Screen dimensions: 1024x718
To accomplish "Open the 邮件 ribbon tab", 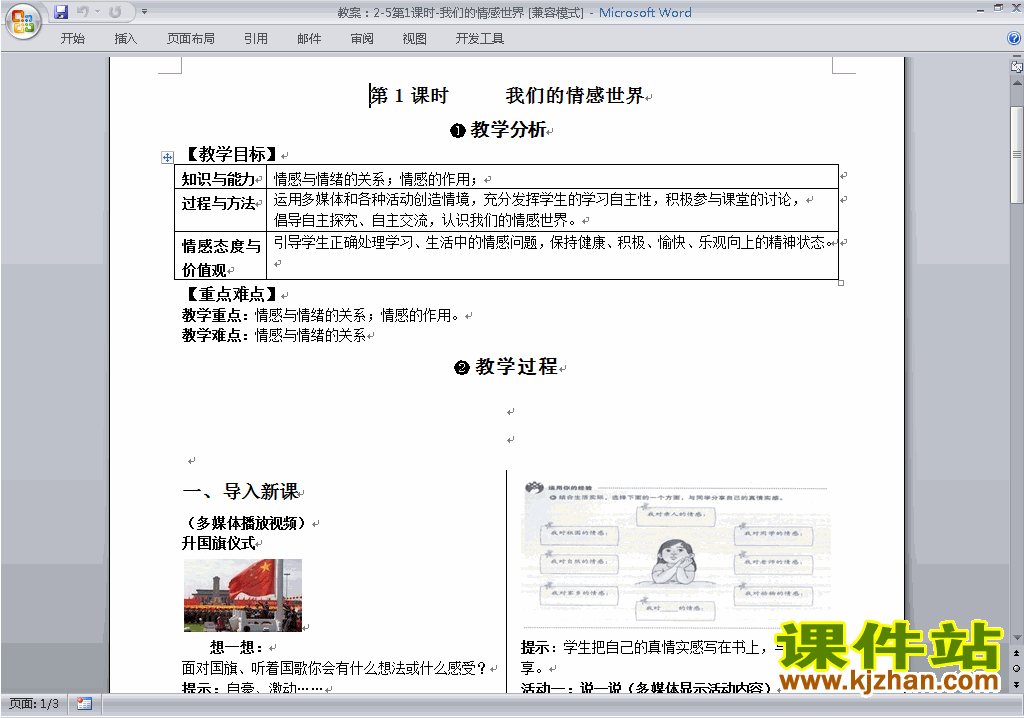I will (309, 39).
